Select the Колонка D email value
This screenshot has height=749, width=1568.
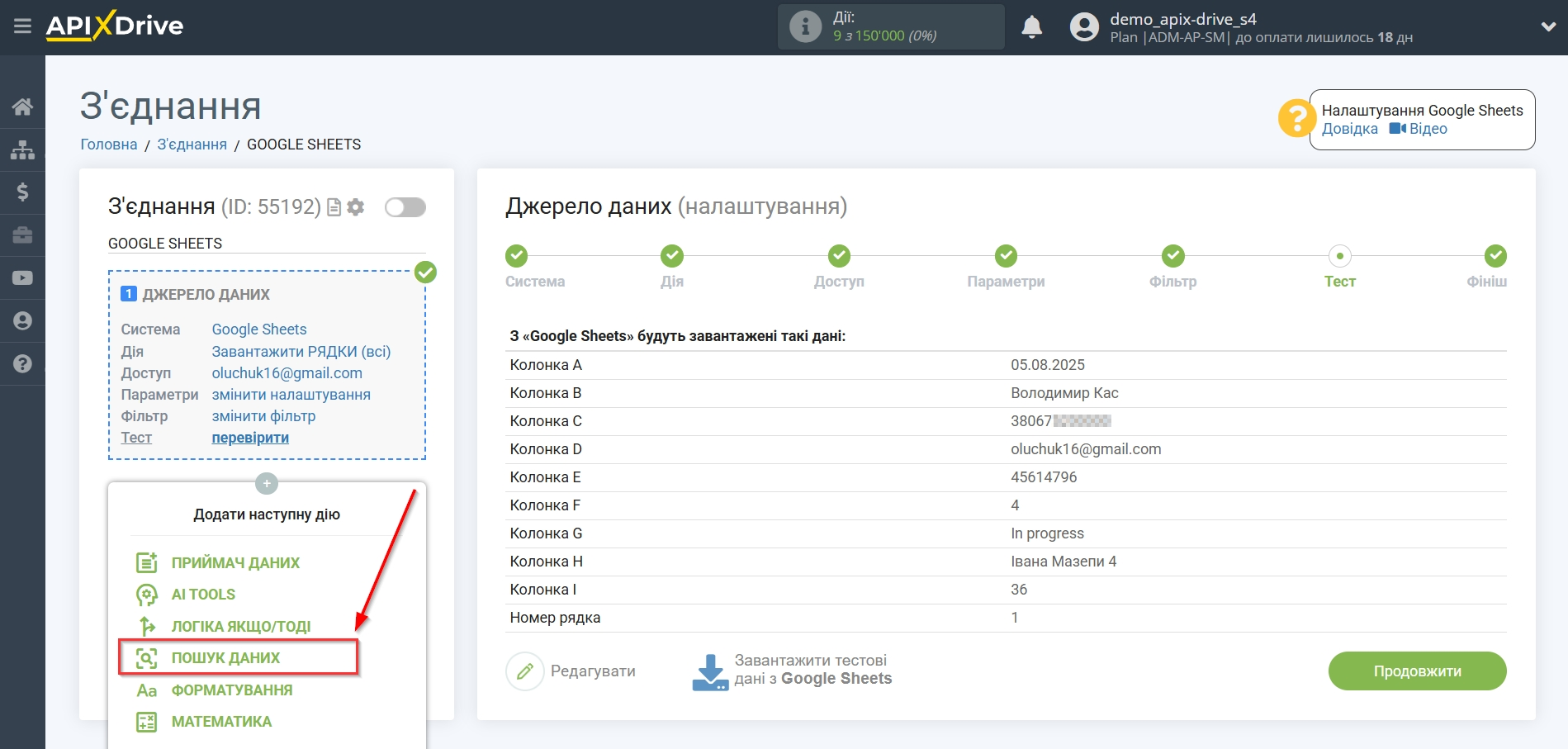[x=1086, y=449]
